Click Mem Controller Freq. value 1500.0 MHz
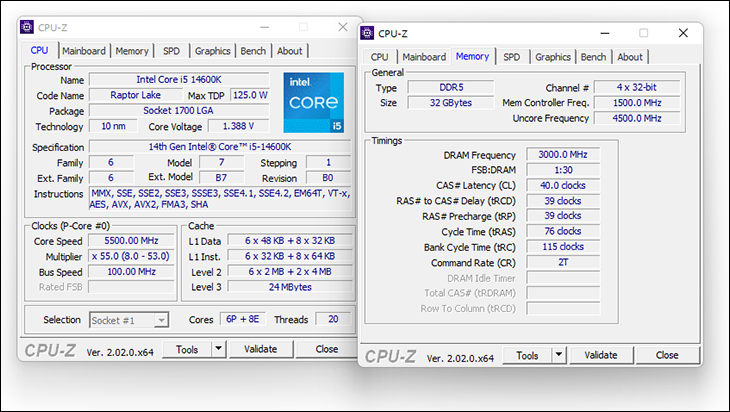730x412 pixels. click(636, 102)
